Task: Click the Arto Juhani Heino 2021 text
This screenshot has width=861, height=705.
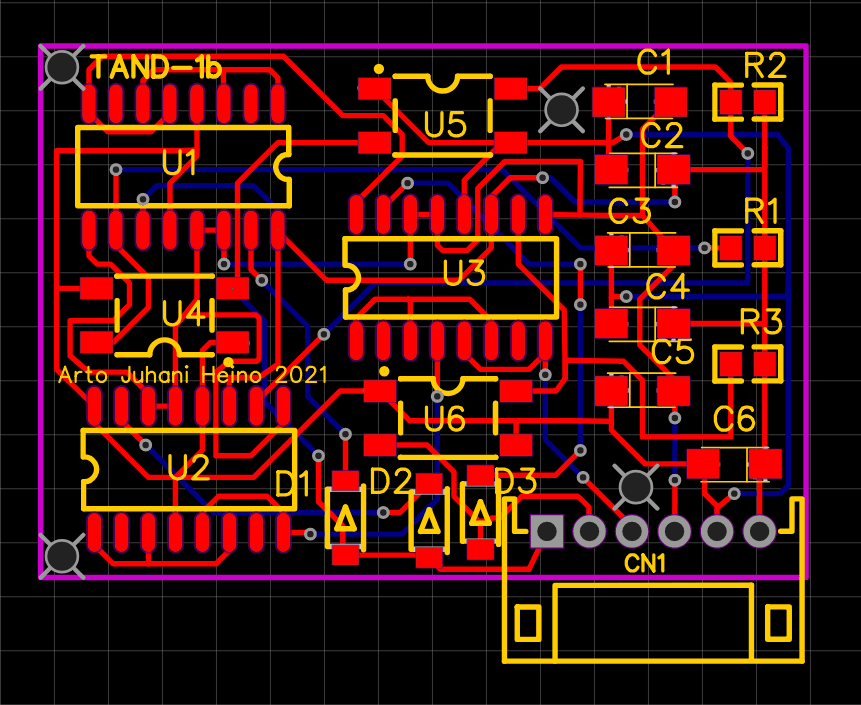Action: click(193, 376)
